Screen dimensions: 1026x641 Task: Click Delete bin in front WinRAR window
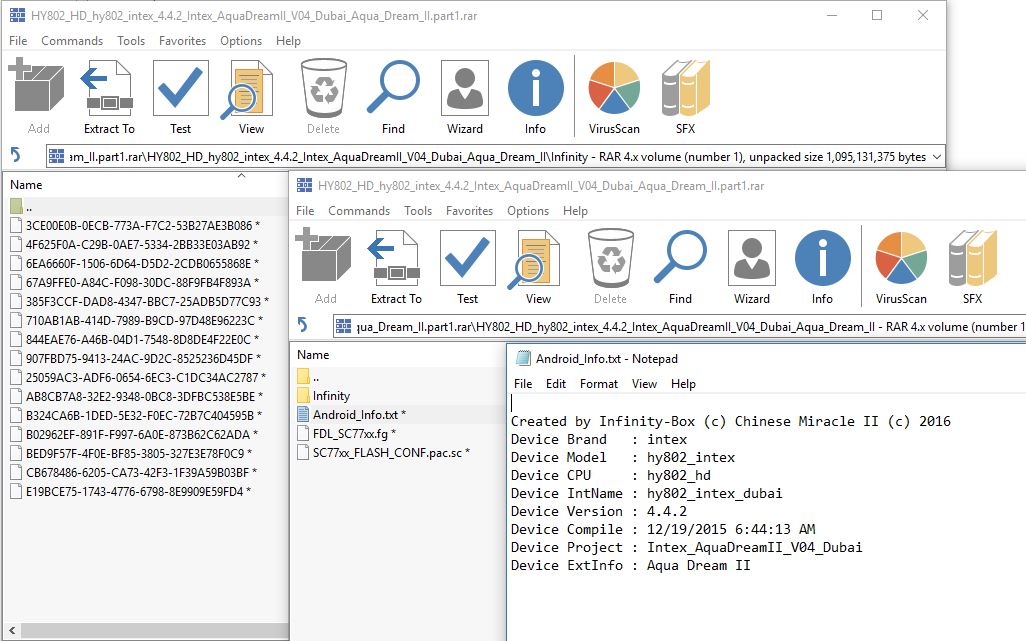click(610, 258)
